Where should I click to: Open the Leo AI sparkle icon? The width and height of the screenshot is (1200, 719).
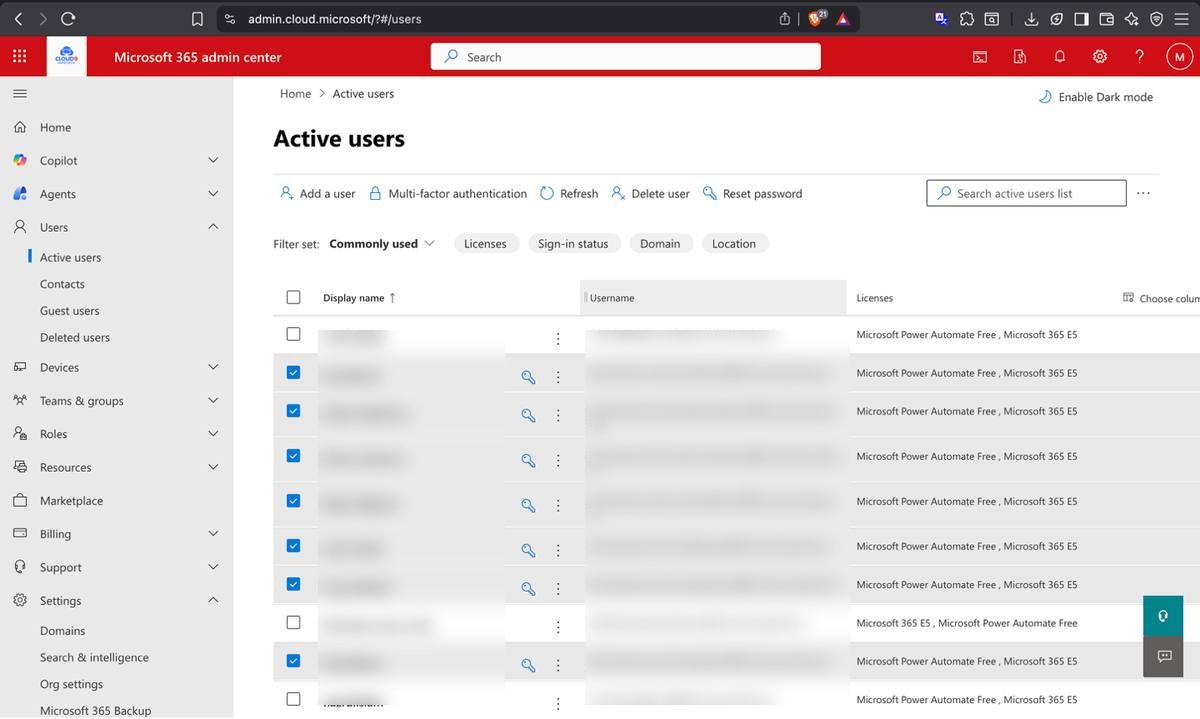[1131, 19]
